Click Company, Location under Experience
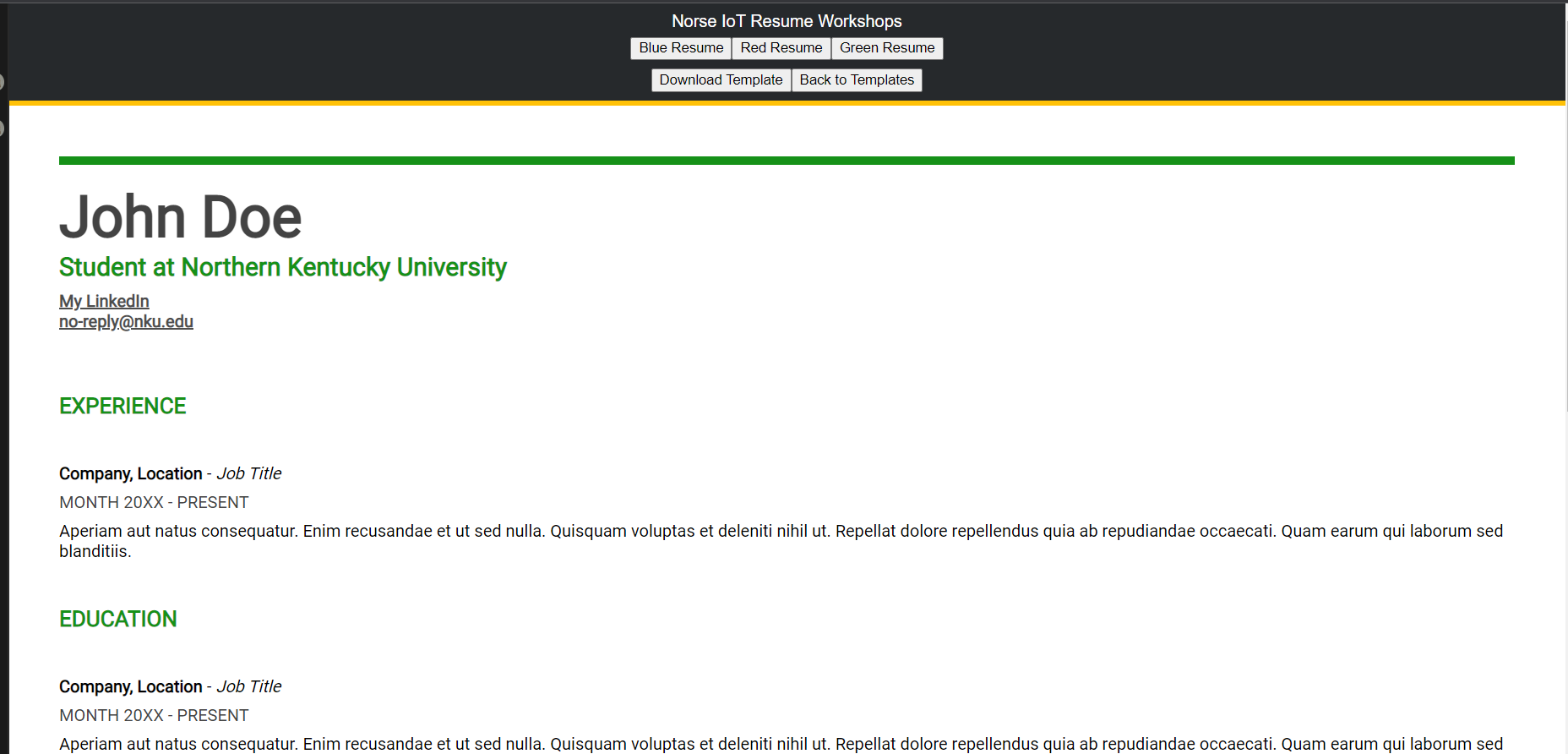 [130, 474]
